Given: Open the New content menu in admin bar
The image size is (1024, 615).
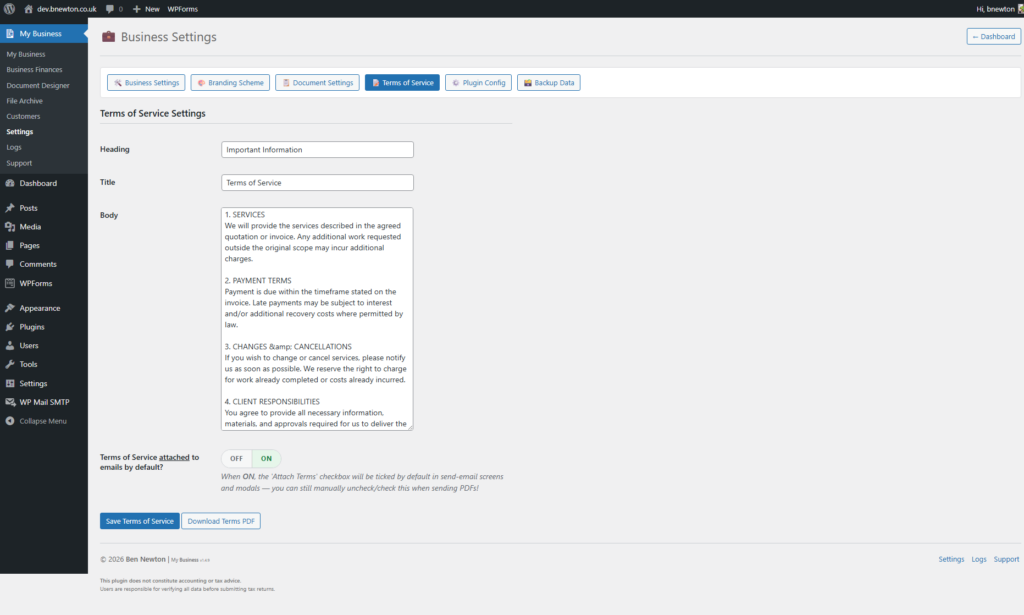Looking at the screenshot, I should coord(146,8).
